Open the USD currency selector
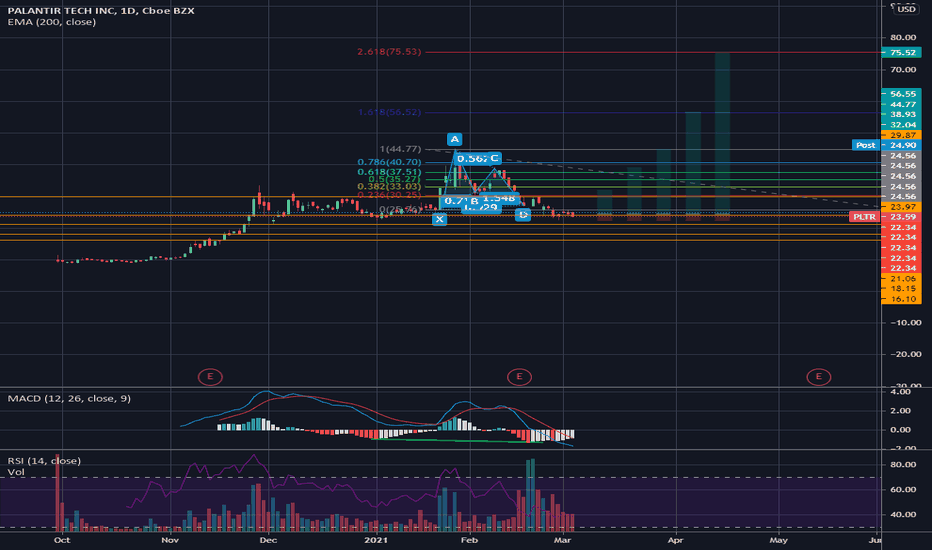The width and height of the screenshot is (932, 550). (906, 9)
